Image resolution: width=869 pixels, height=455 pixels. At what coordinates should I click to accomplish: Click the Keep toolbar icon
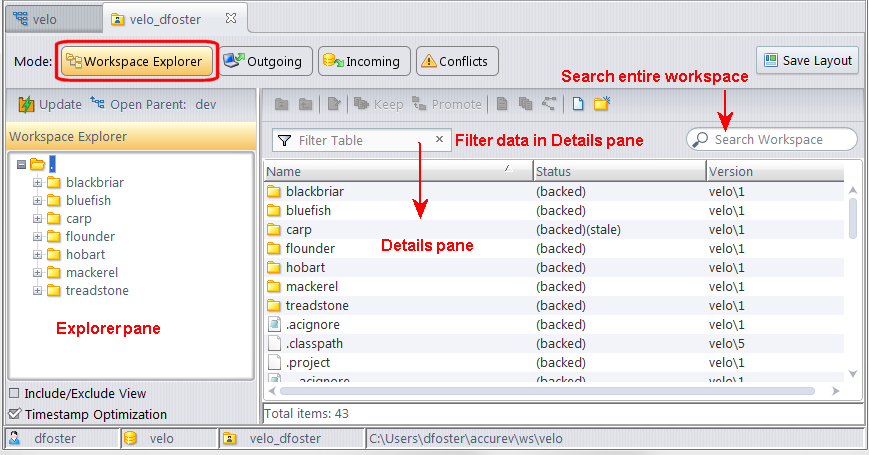pyautogui.click(x=361, y=104)
